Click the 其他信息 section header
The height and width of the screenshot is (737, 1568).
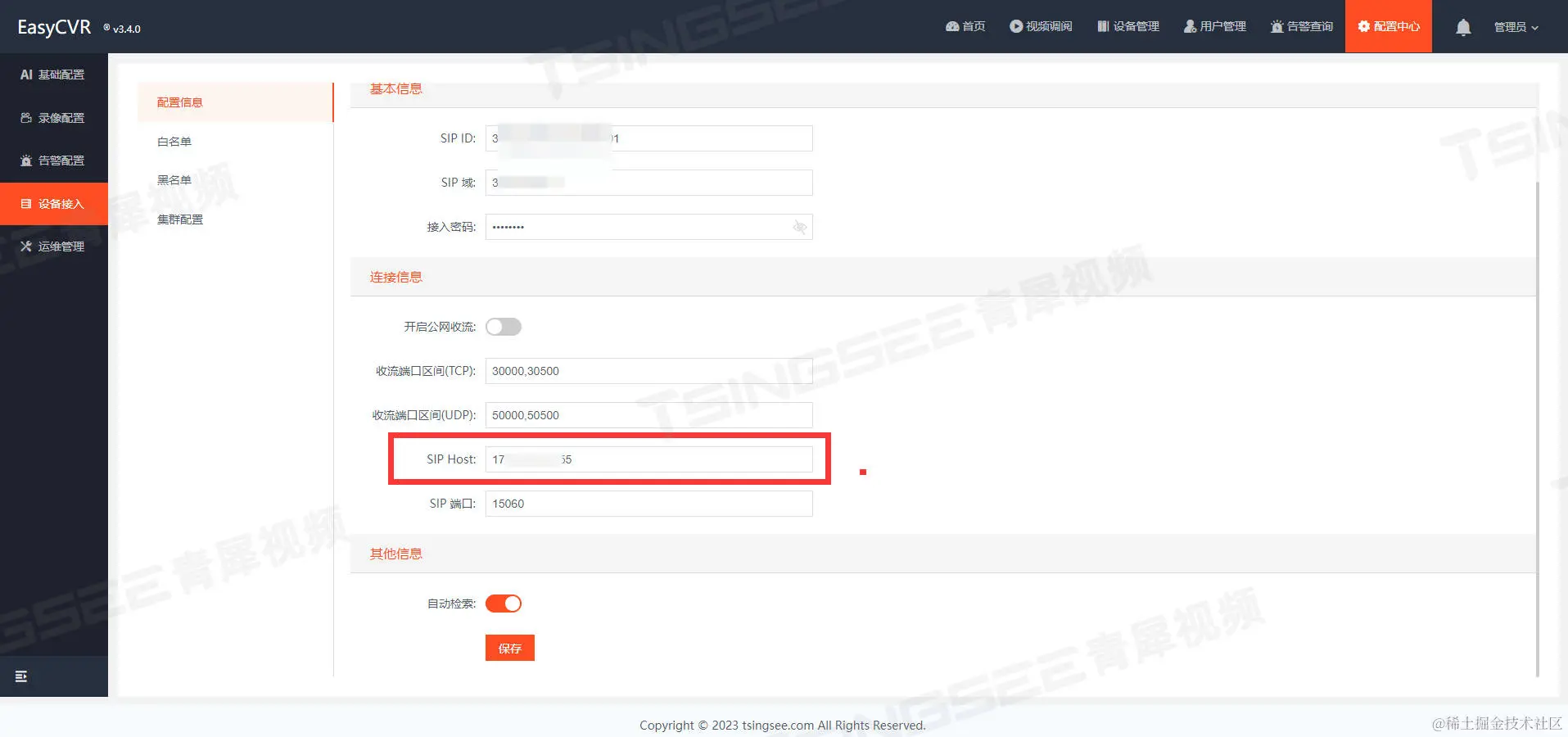click(396, 554)
